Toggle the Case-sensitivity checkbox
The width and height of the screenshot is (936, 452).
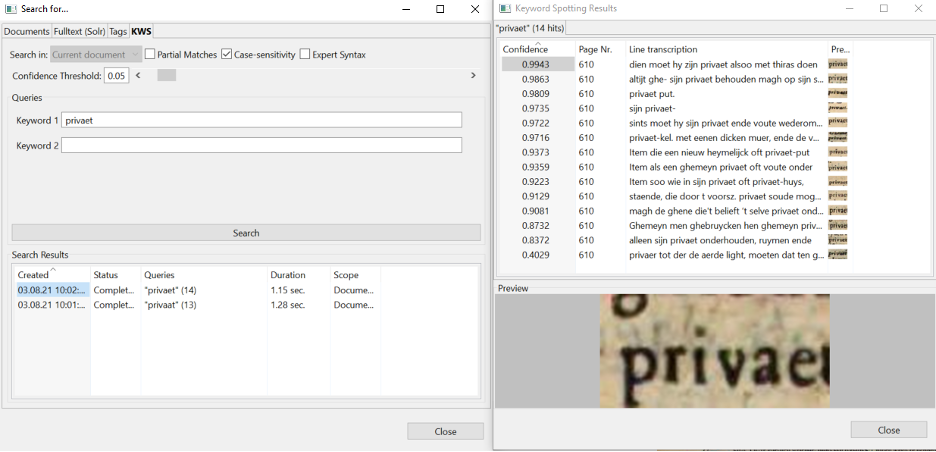point(227,54)
